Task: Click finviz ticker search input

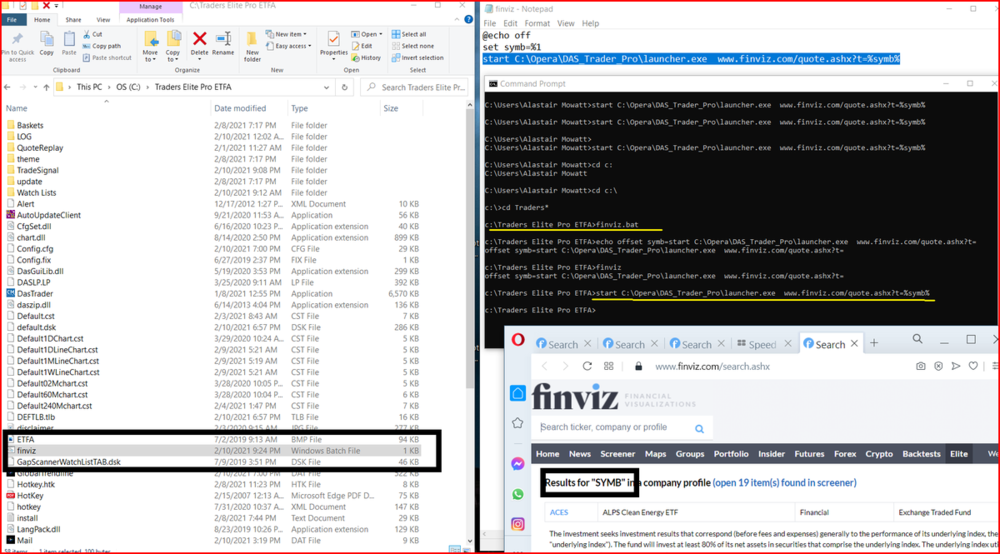Action: [x=614, y=427]
